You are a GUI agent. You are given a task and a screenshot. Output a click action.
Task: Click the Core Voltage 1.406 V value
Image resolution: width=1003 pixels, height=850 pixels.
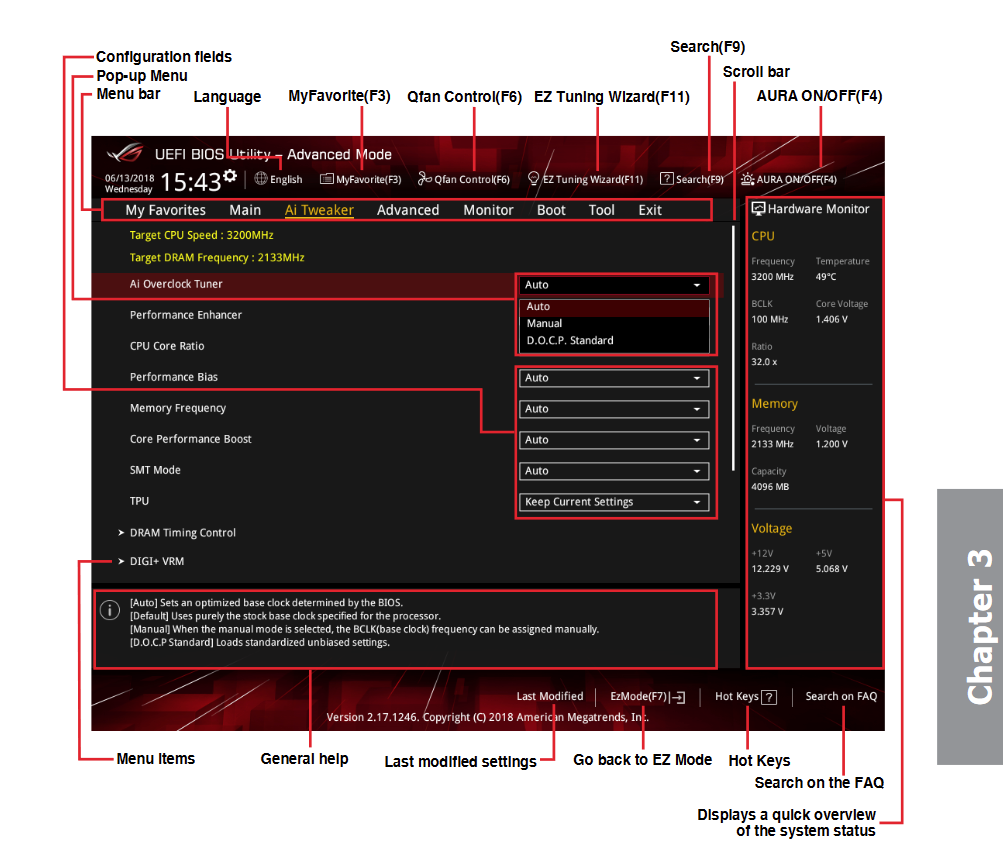(x=832, y=320)
